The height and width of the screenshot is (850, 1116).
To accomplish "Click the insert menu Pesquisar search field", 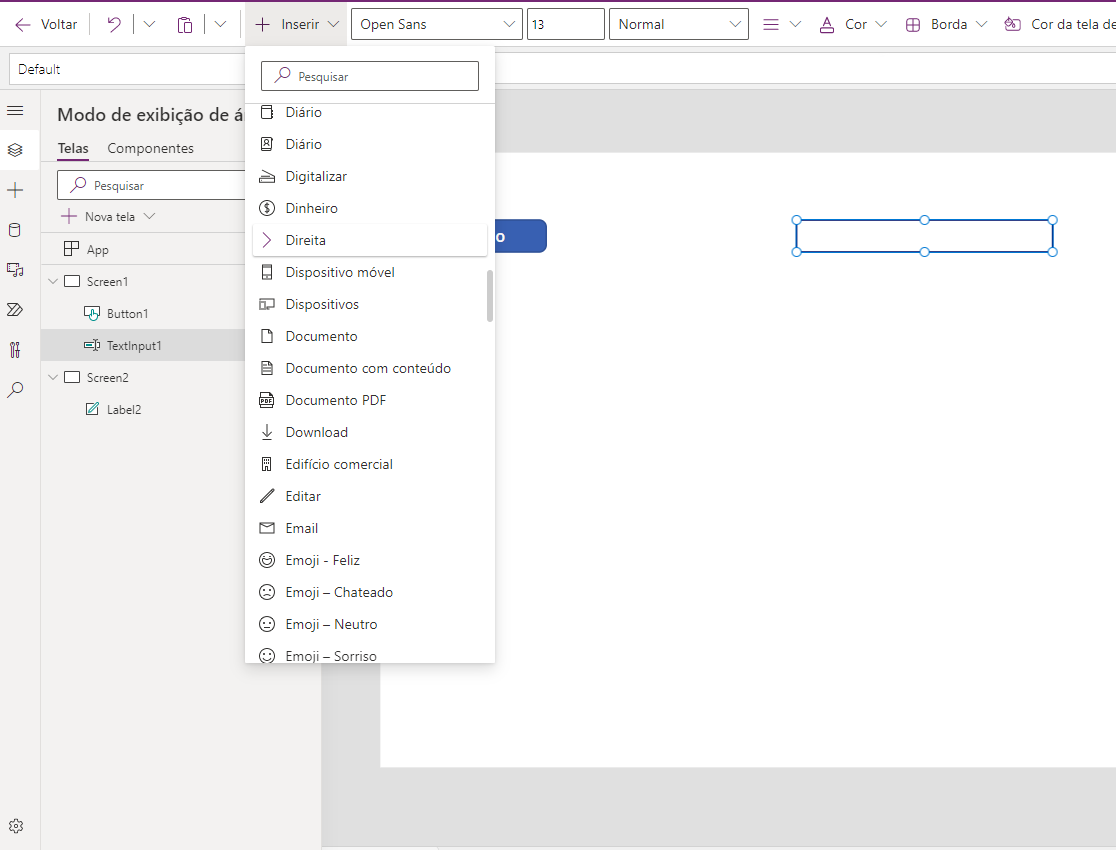I will point(369,76).
